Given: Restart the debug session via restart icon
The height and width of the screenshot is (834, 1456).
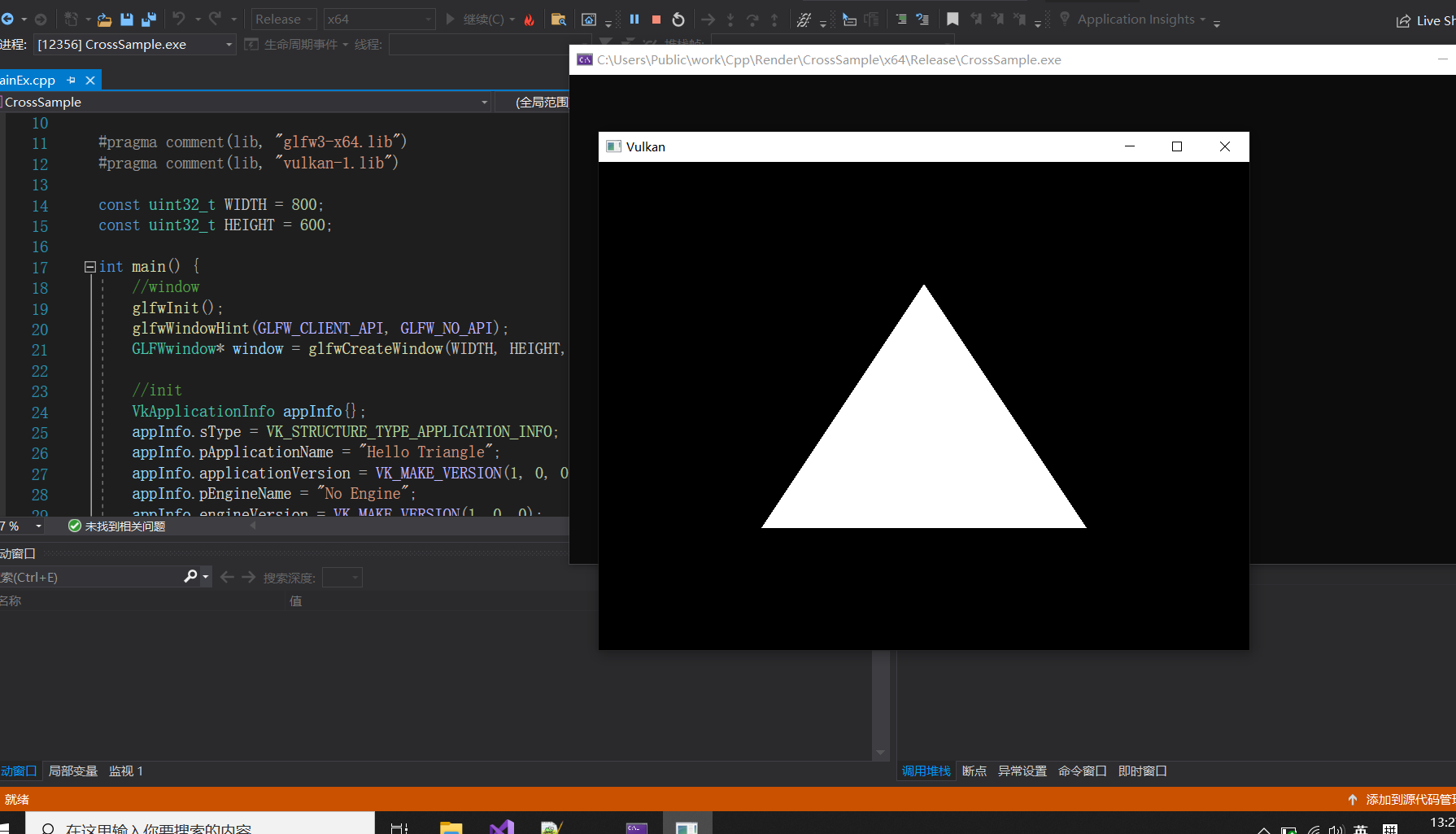Looking at the screenshot, I should [678, 20].
